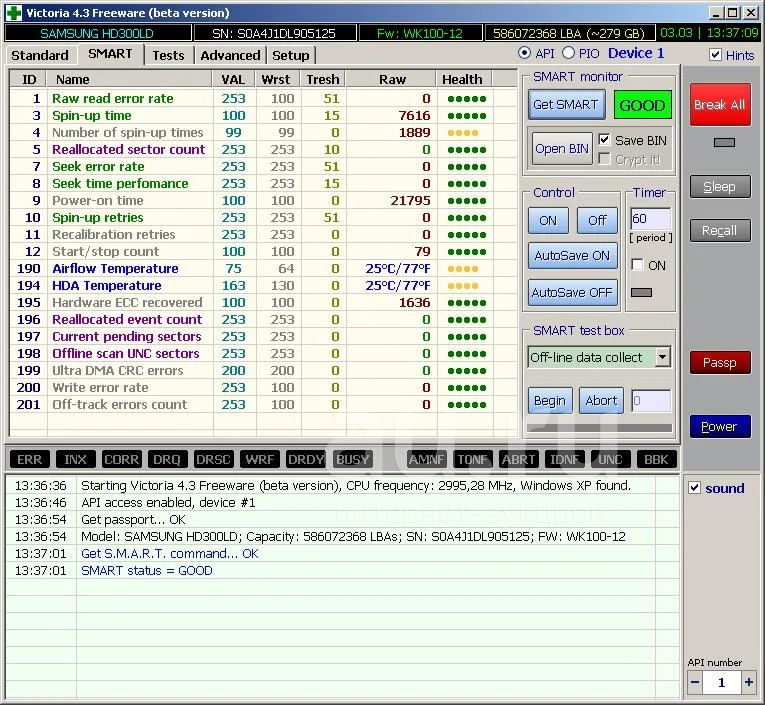Click the SMART test progress bar
Image resolution: width=765 pixels, height=705 pixels.
click(600, 428)
